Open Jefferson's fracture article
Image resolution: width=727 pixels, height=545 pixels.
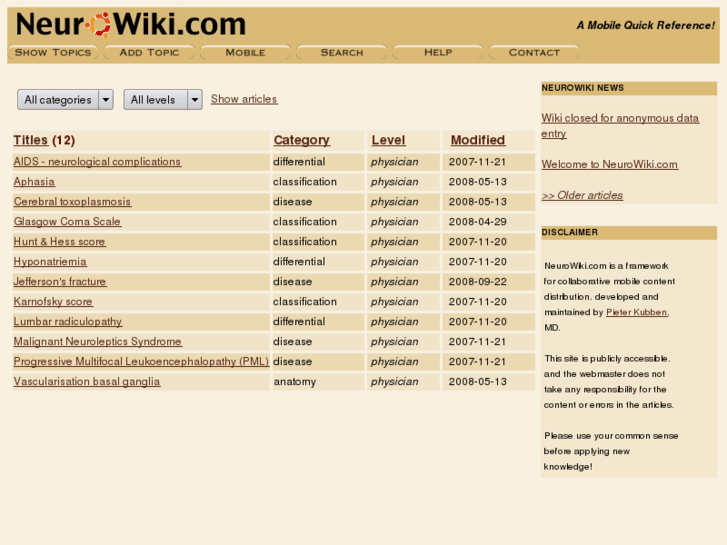coord(60,281)
